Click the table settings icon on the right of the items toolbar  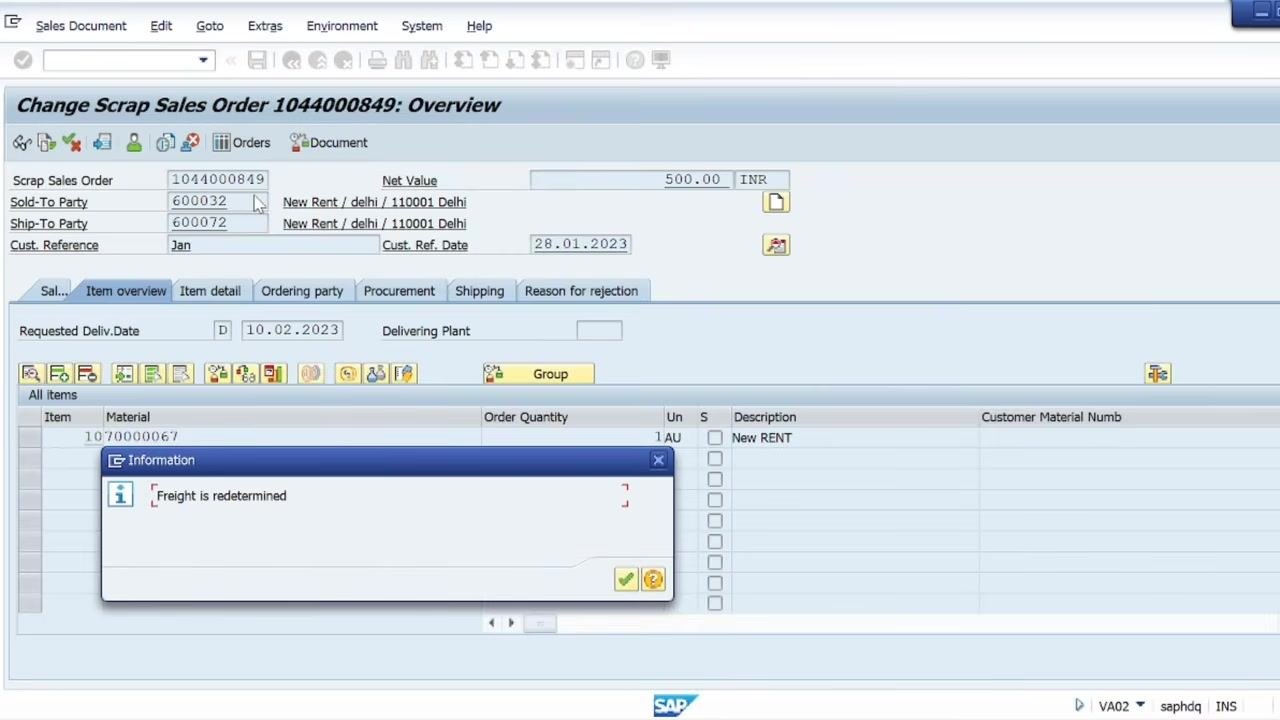(x=1158, y=374)
